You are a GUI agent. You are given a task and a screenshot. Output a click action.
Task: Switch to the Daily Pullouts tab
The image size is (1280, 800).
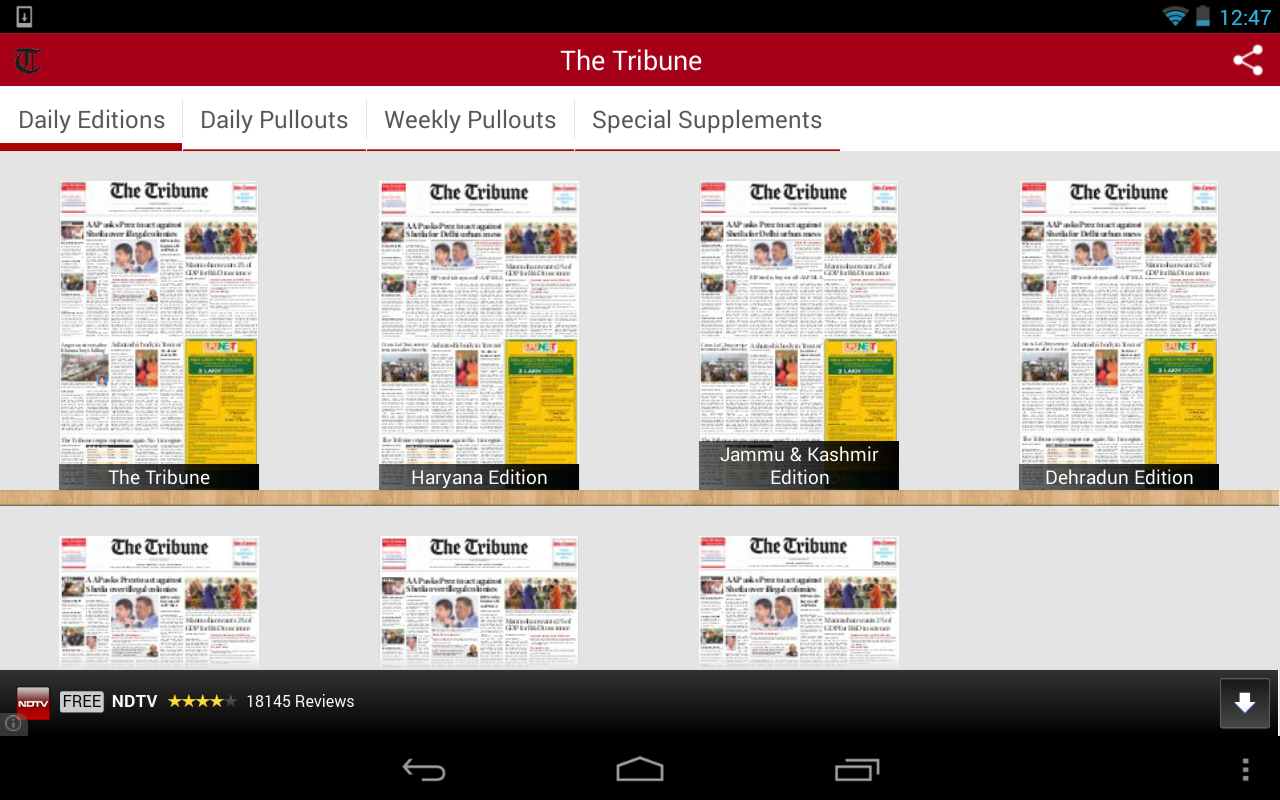point(274,120)
